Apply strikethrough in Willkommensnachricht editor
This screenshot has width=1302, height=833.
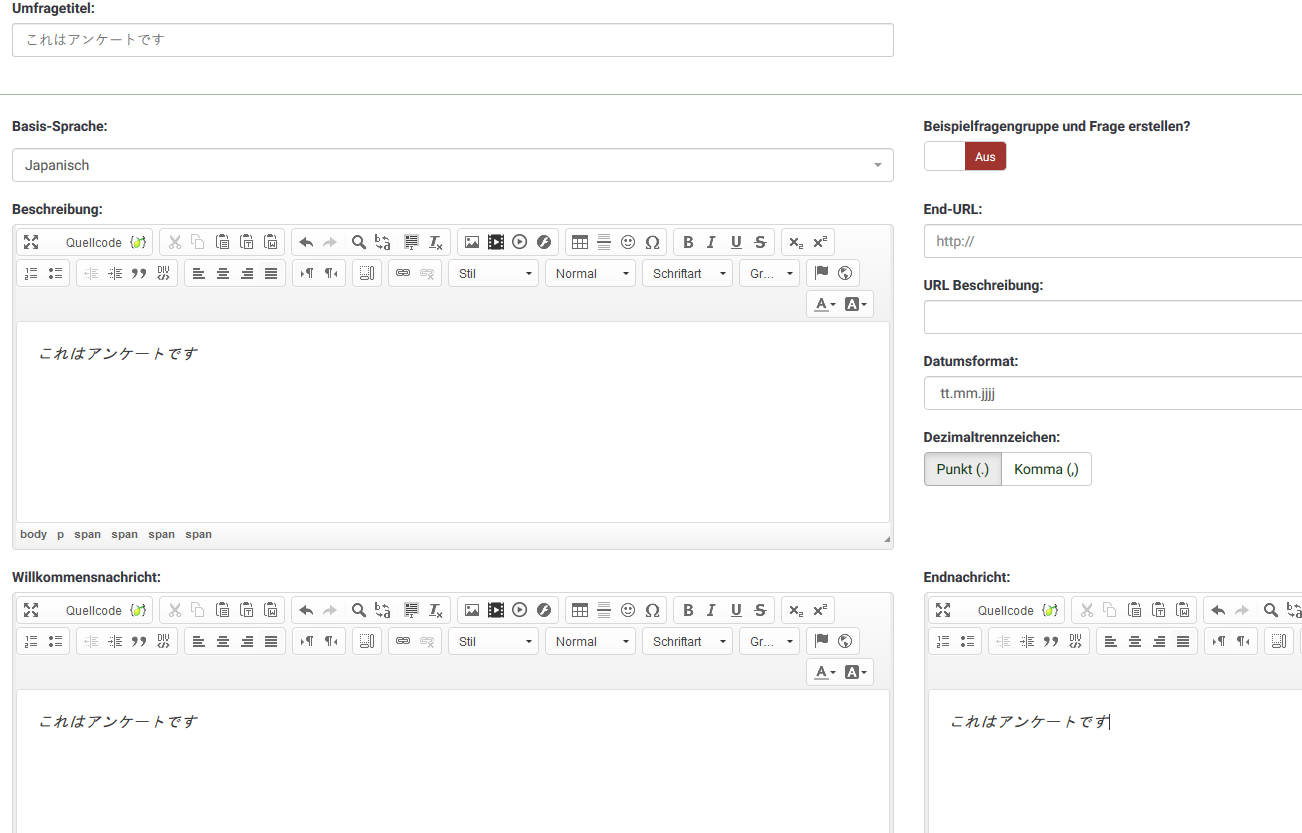[x=760, y=610]
